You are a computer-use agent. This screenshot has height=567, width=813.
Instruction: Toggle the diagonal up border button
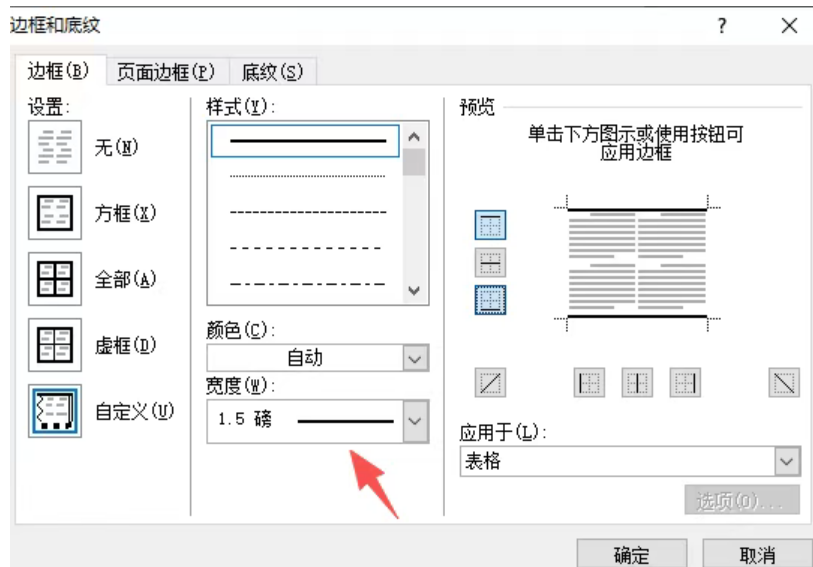click(490, 383)
